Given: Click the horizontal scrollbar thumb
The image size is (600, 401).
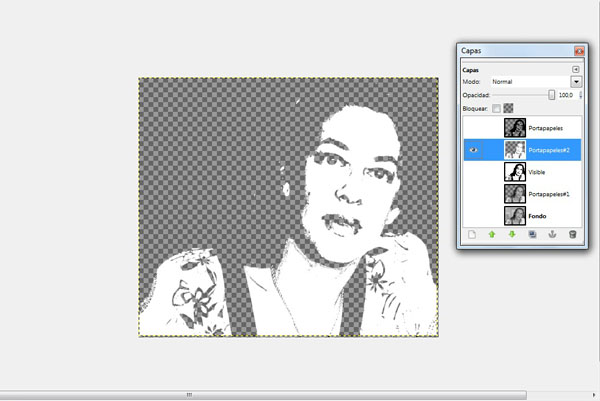Looking at the screenshot, I should click(x=263, y=394).
